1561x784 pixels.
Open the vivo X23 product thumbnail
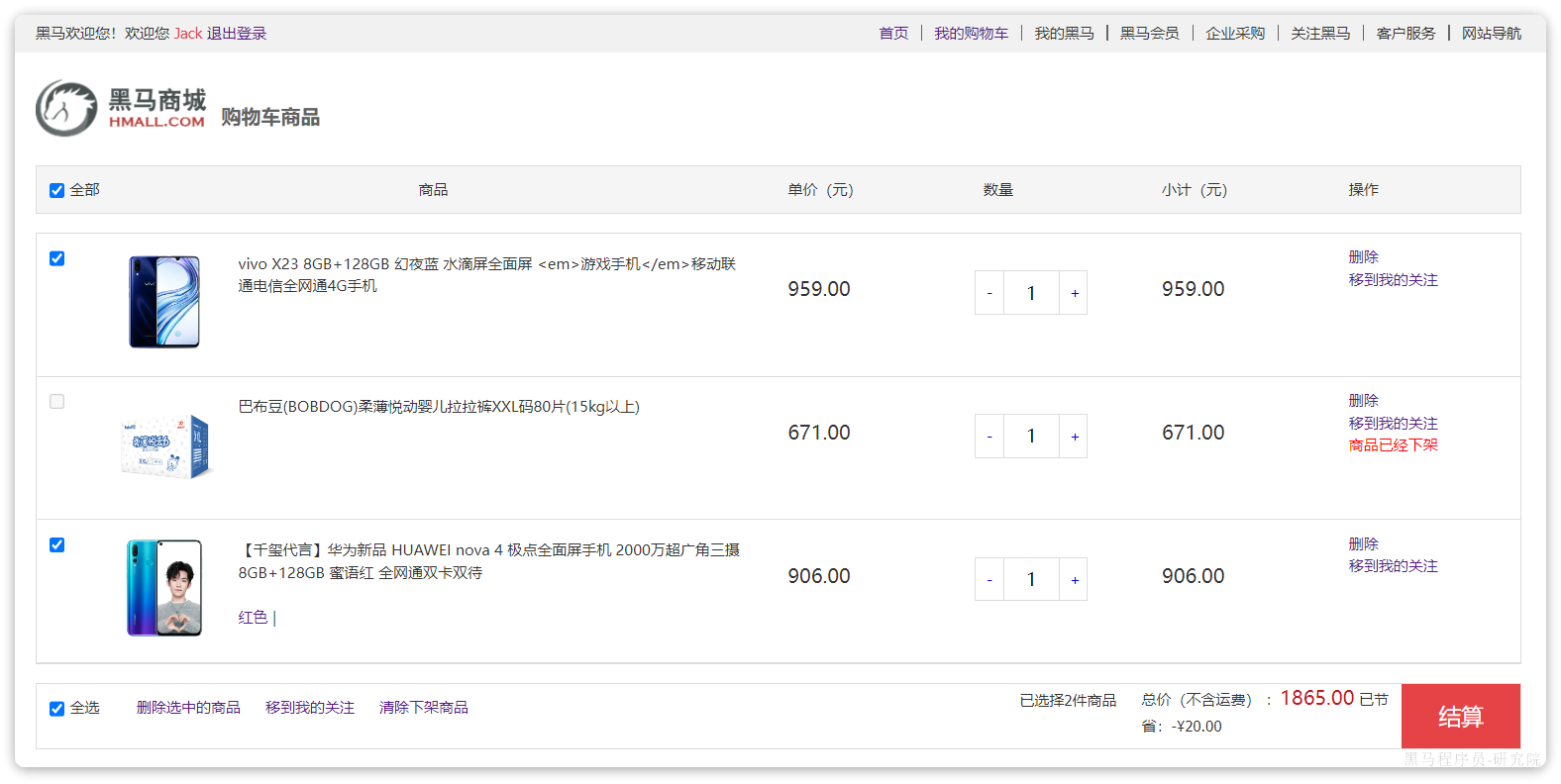click(x=164, y=302)
